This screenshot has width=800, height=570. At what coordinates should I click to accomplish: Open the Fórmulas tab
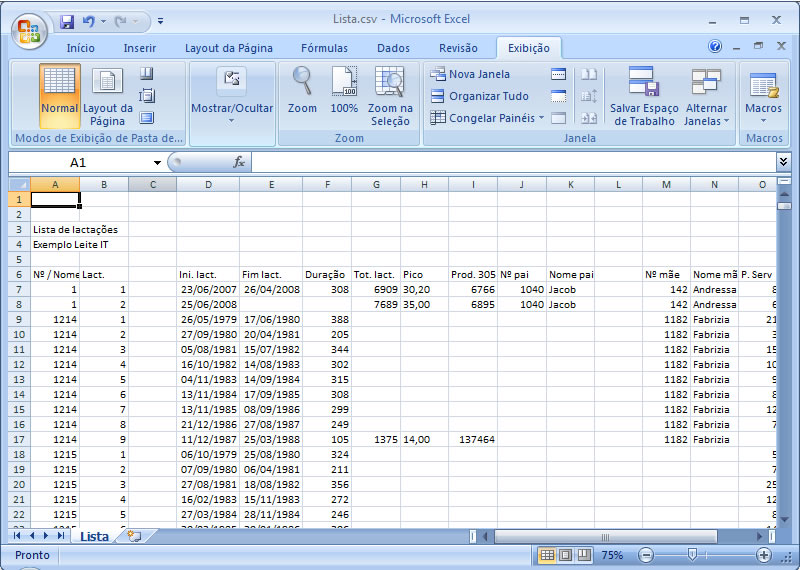tap(324, 48)
